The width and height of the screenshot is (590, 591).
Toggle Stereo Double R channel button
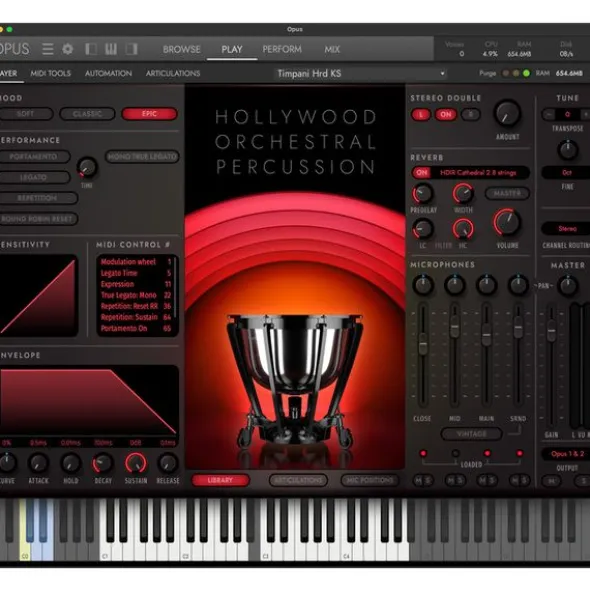point(470,115)
